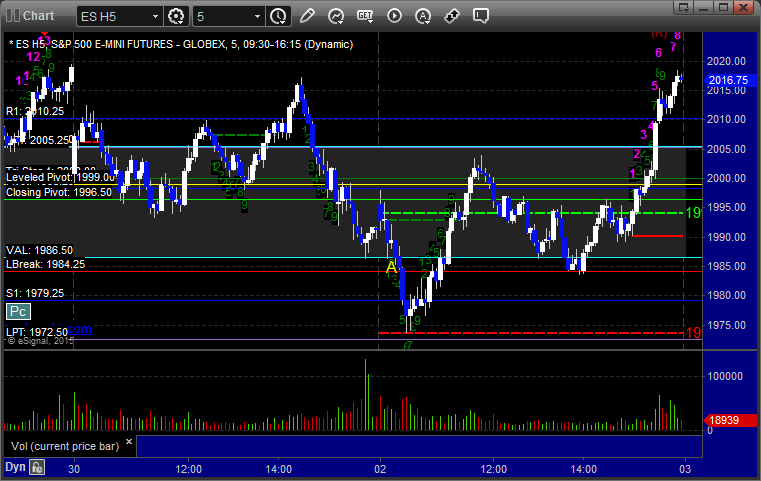Start bar replay play button
The image size is (761, 481).
394,16
